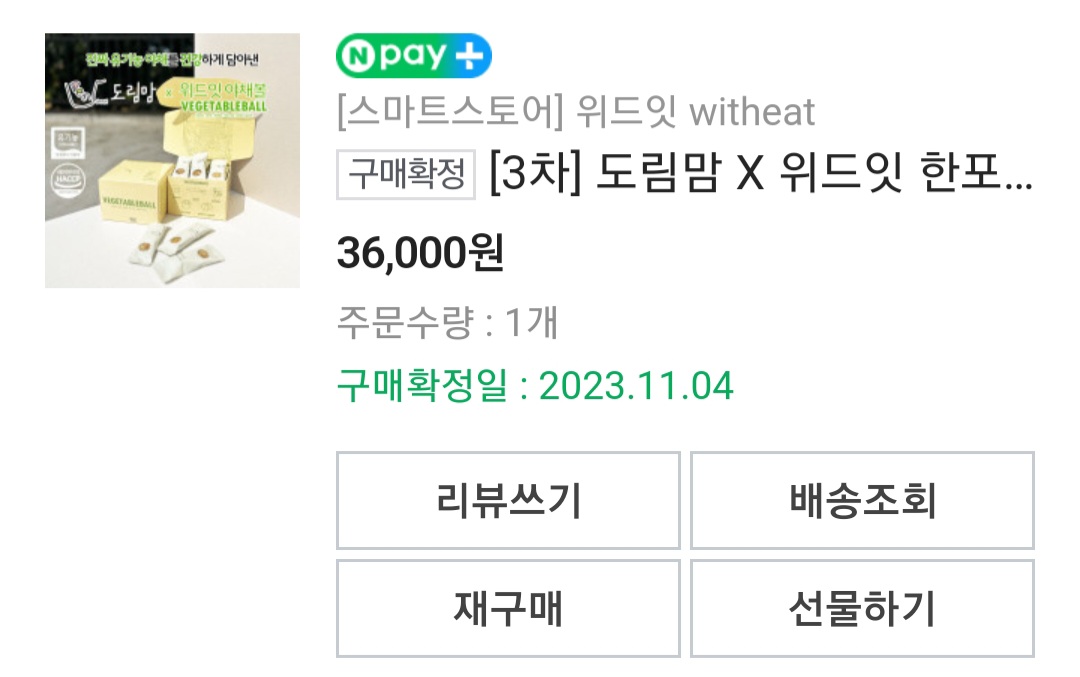1080x677 pixels.
Task: Send as gift with 선물하기
Action: tap(862, 608)
